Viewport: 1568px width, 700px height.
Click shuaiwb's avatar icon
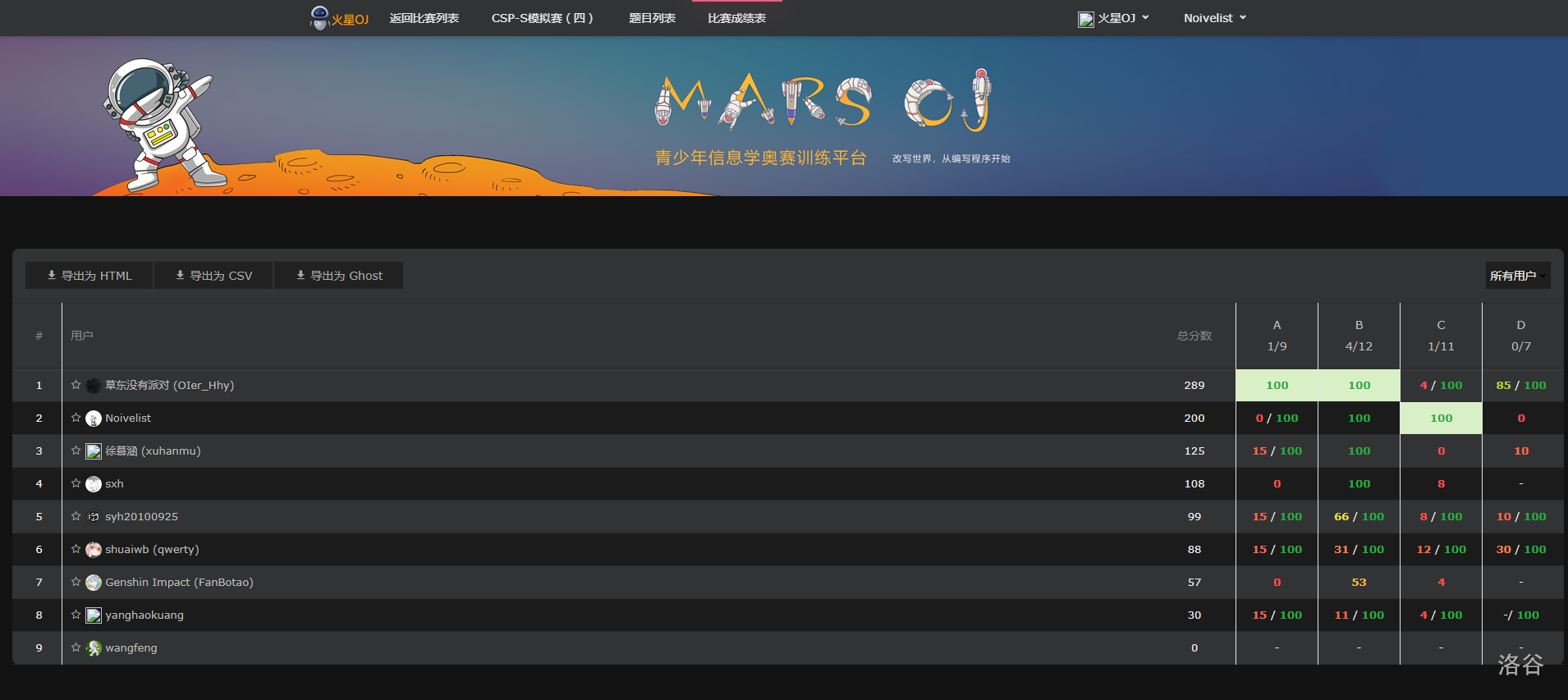coord(94,550)
